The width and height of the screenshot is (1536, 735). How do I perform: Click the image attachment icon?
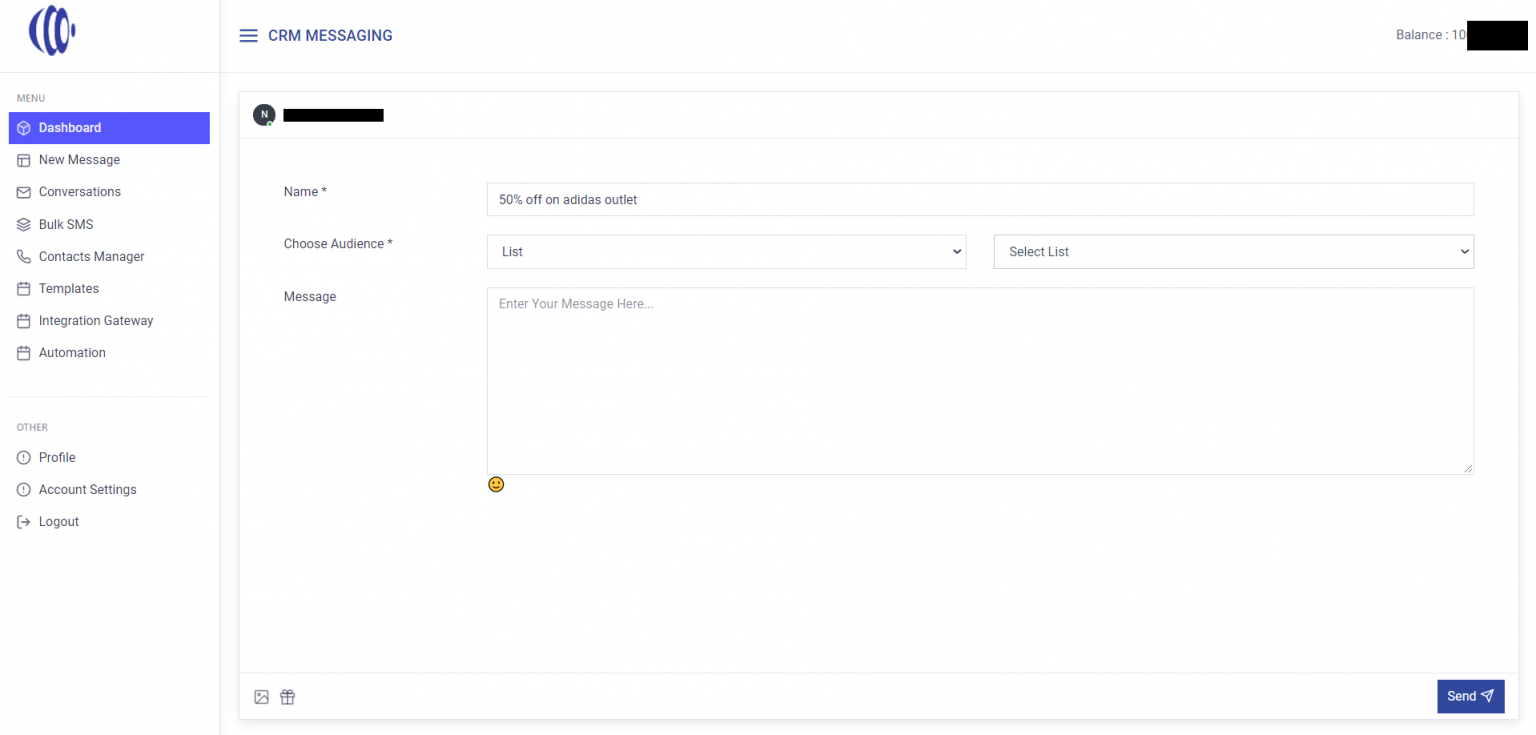point(261,697)
